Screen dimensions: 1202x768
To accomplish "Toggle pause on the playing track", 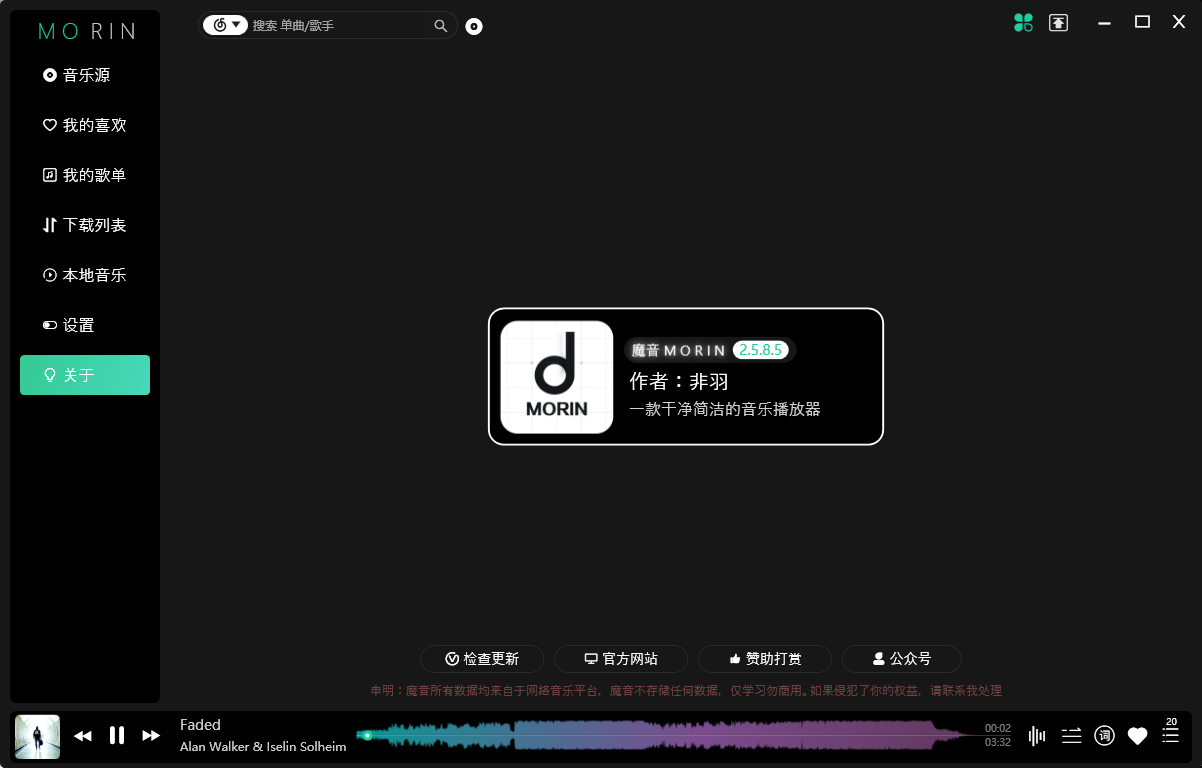I will point(117,735).
